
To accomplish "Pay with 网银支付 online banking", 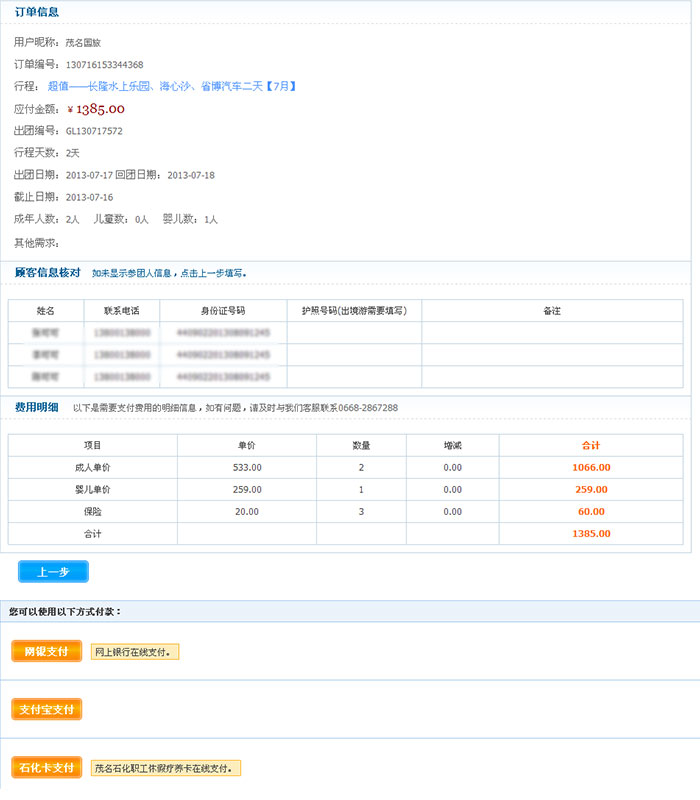I will coord(46,651).
